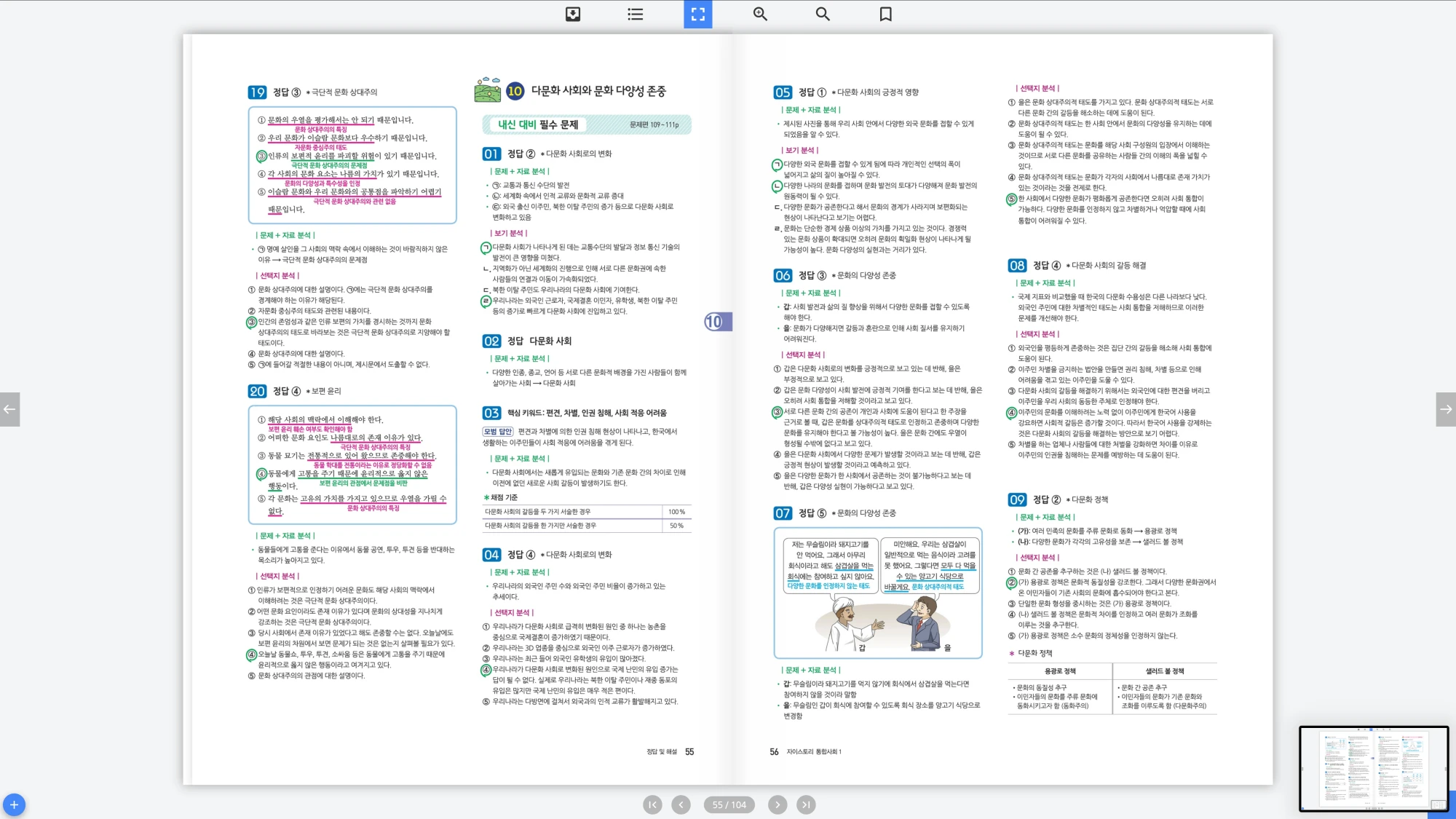Click the right edge next-page arrow
This screenshot has height=819, width=1456.
[1446, 409]
